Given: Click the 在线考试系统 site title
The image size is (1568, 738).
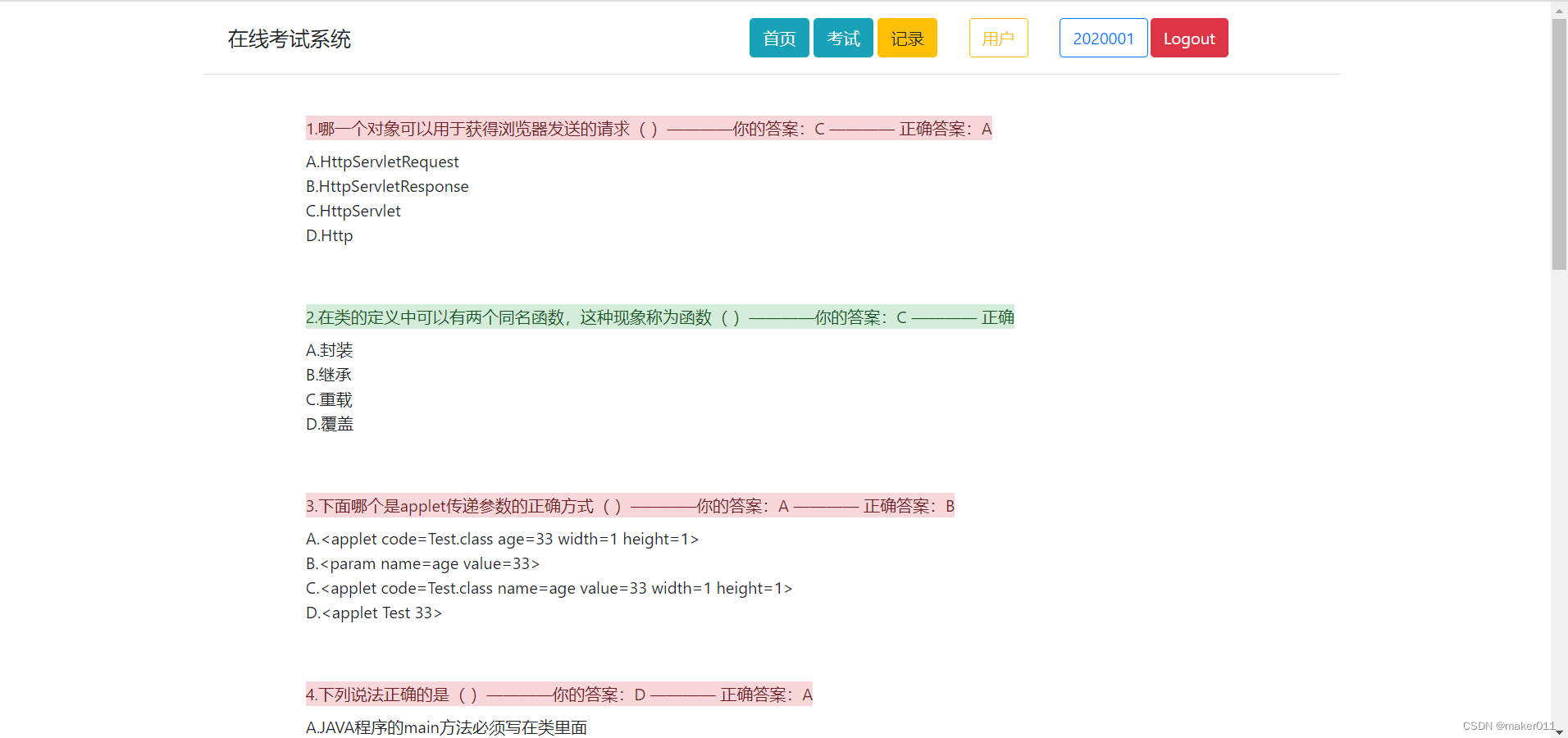Looking at the screenshot, I should point(289,39).
